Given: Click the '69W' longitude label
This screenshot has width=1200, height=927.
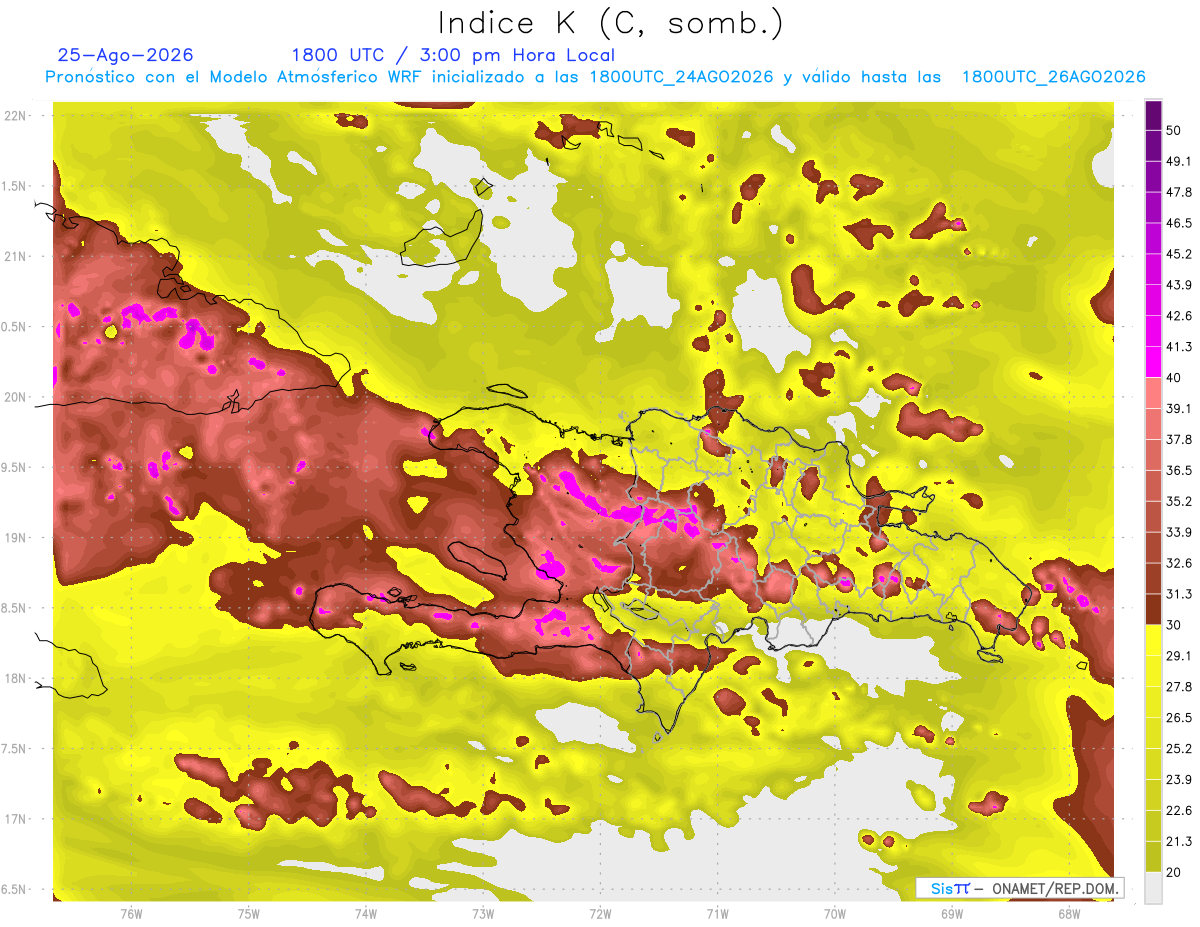Looking at the screenshot, I should pos(952,913).
